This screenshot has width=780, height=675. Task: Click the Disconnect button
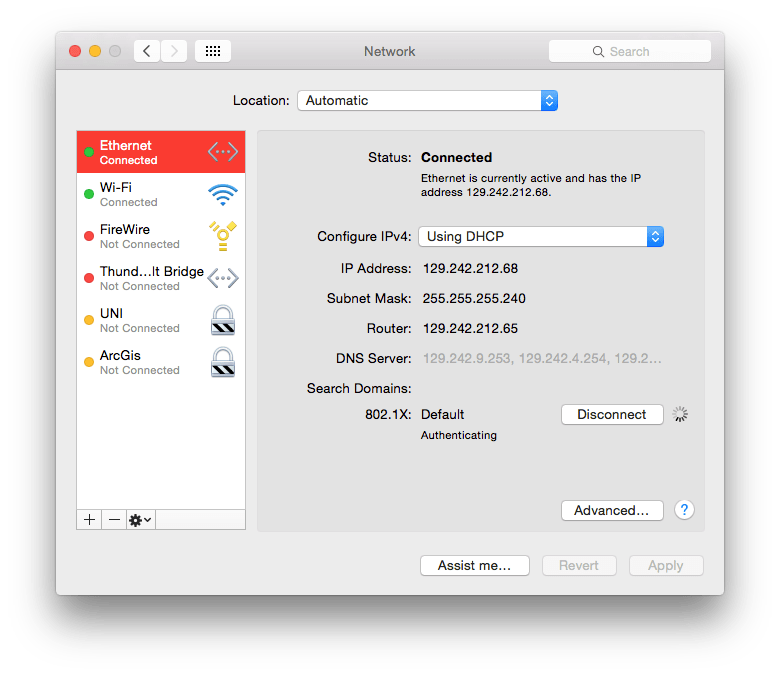612,414
